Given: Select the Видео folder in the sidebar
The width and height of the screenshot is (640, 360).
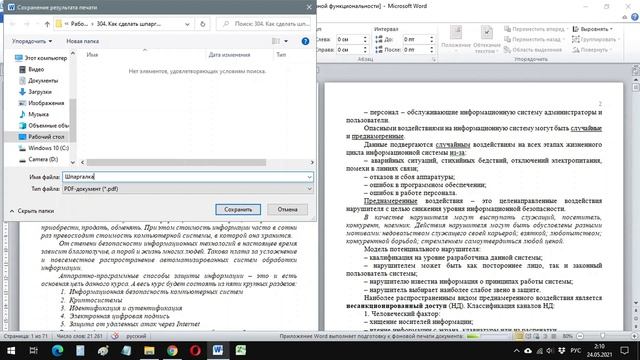Looking at the screenshot, I should (x=32, y=69).
